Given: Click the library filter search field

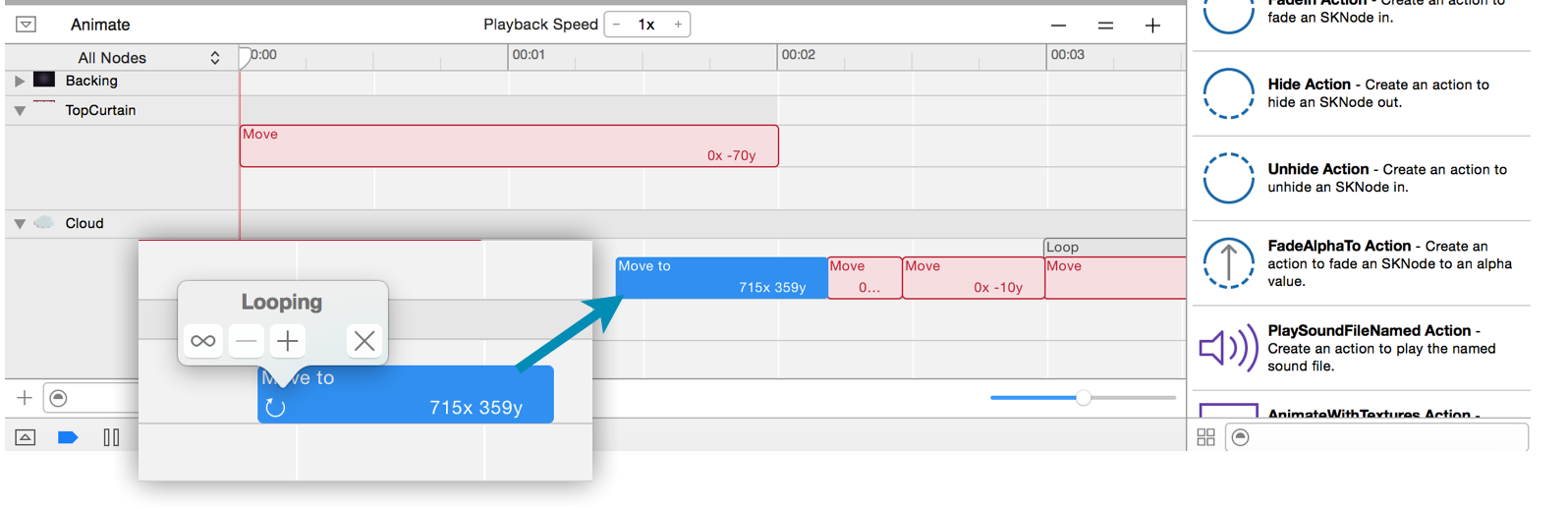Looking at the screenshot, I should [x=1377, y=437].
